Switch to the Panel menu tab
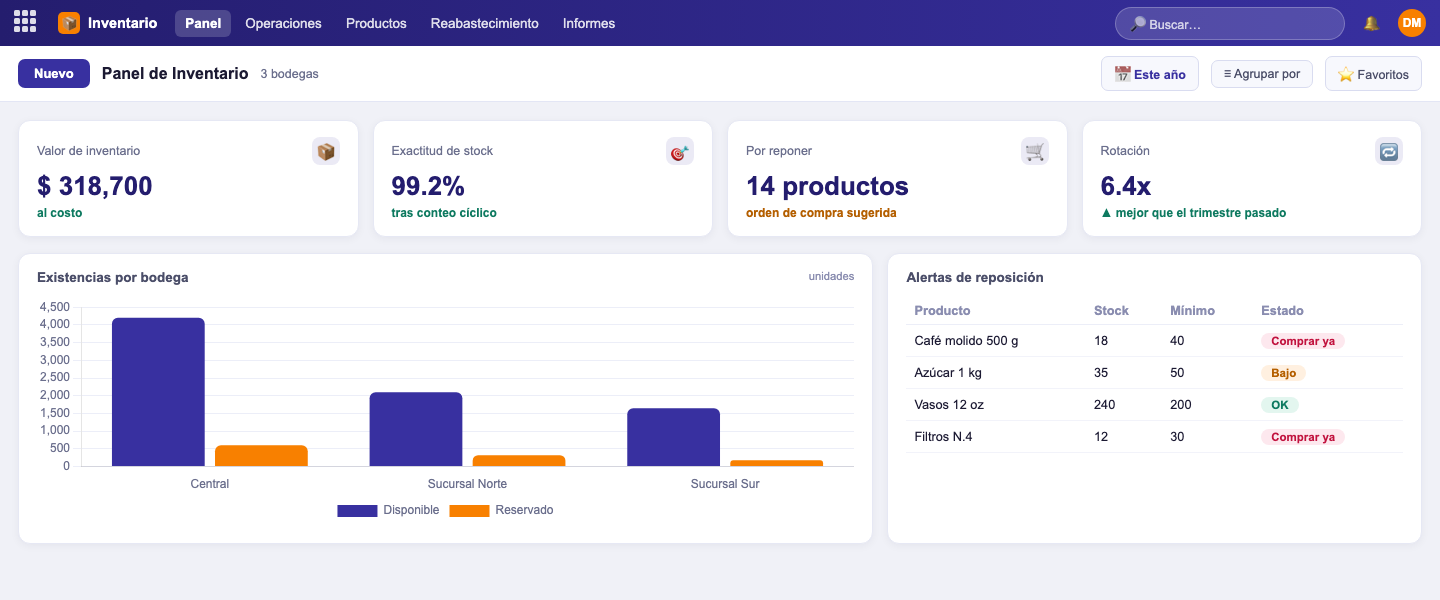The height and width of the screenshot is (600, 1440). [x=203, y=23]
